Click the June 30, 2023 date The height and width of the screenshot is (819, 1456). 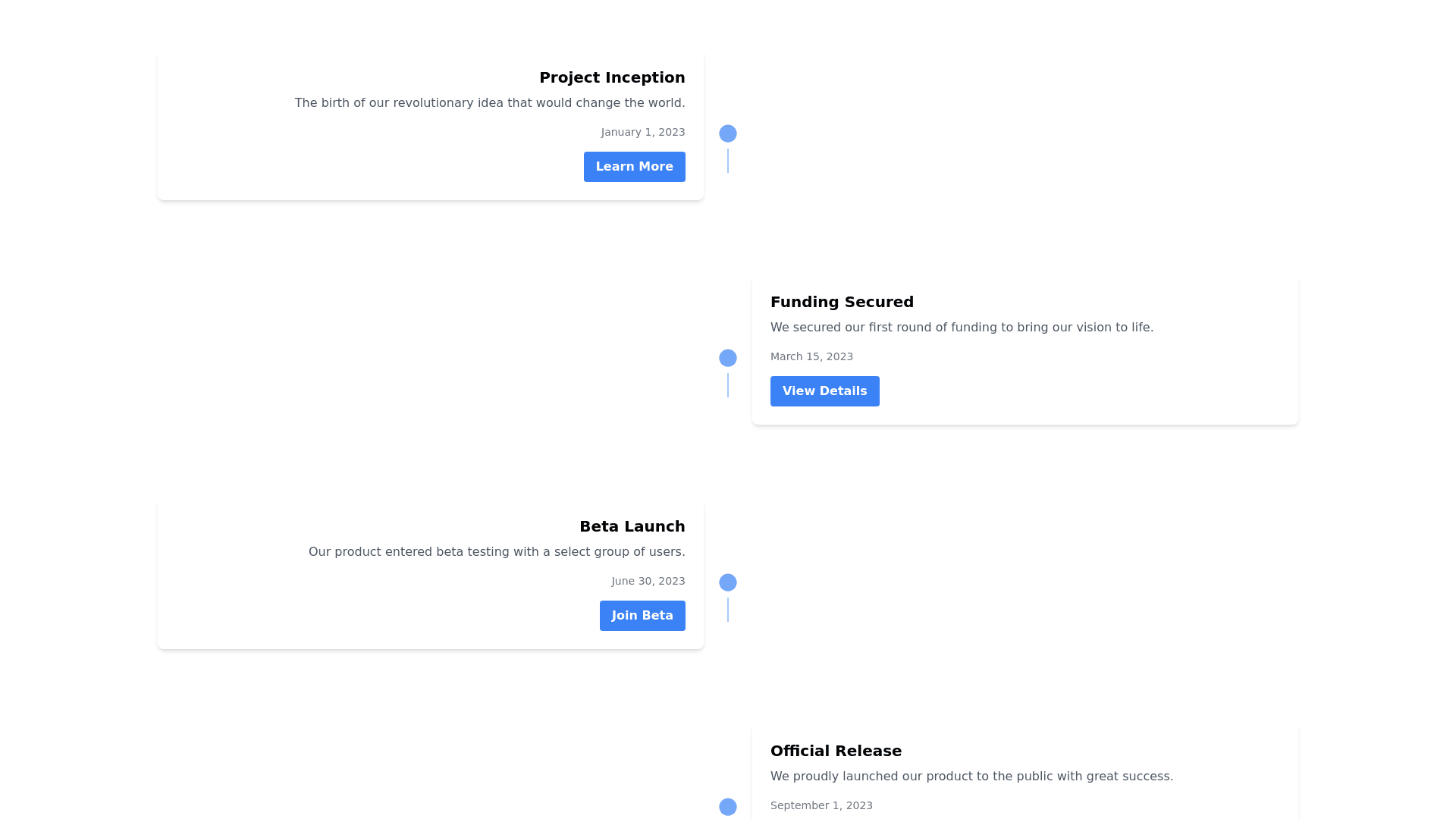tap(648, 581)
